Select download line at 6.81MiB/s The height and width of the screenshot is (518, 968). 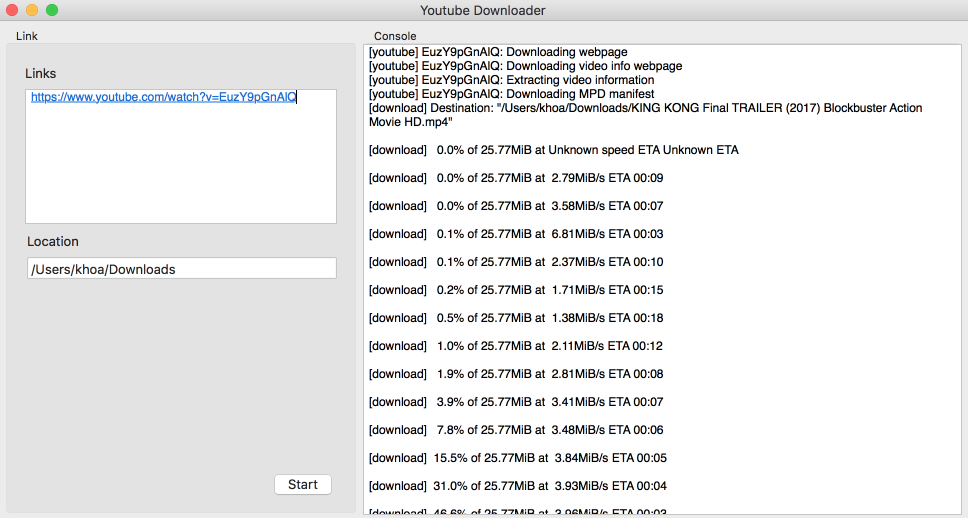click(515, 234)
